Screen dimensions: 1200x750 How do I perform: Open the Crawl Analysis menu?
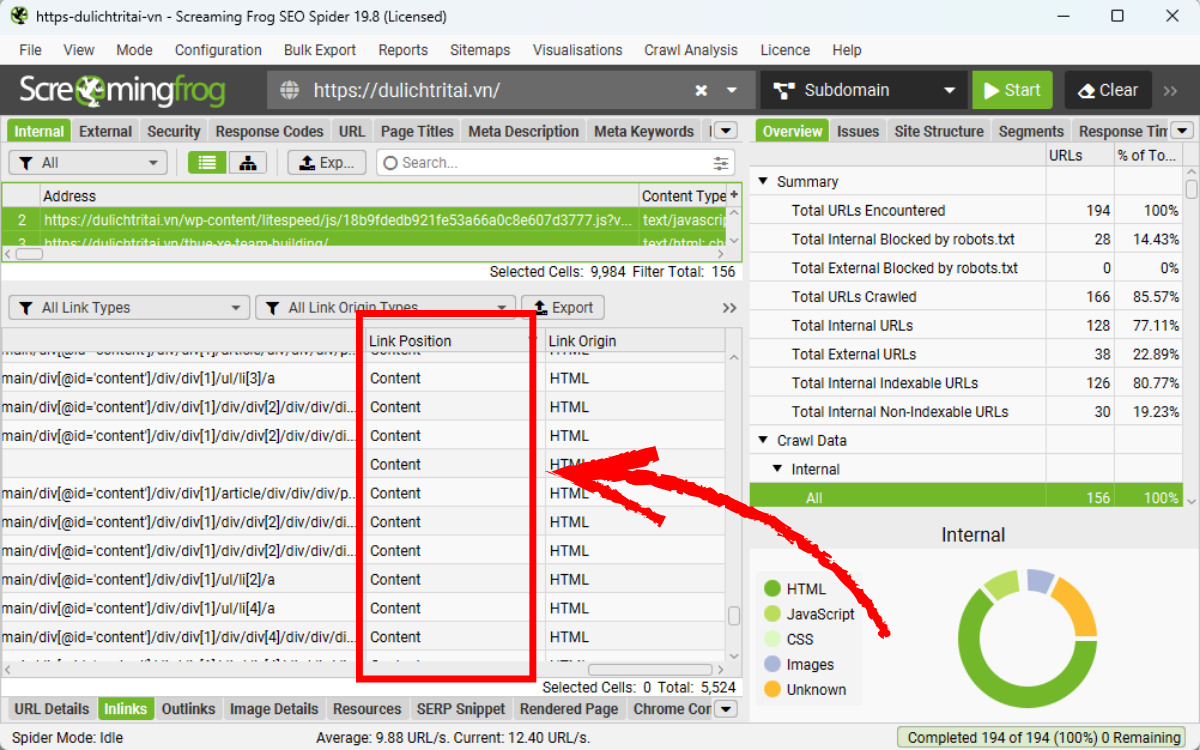[x=691, y=50]
